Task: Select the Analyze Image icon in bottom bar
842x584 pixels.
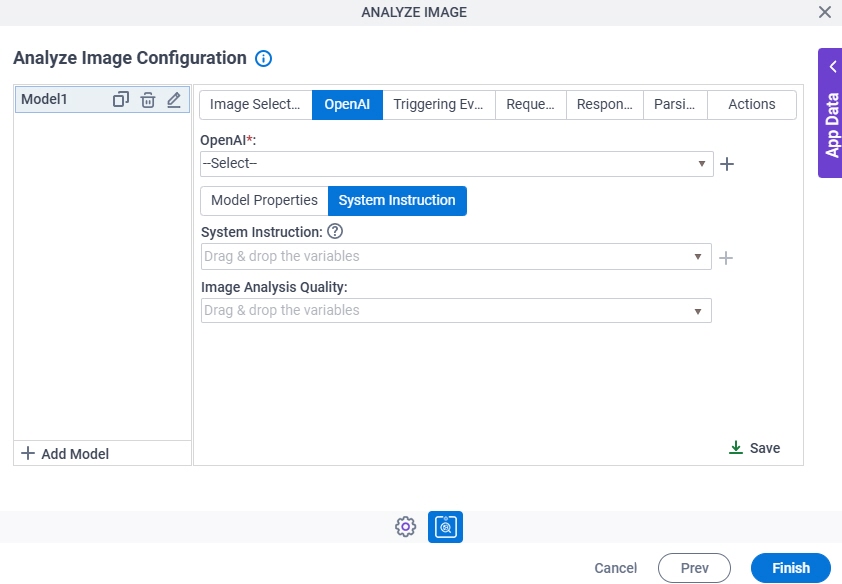Action: [x=445, y=527]
